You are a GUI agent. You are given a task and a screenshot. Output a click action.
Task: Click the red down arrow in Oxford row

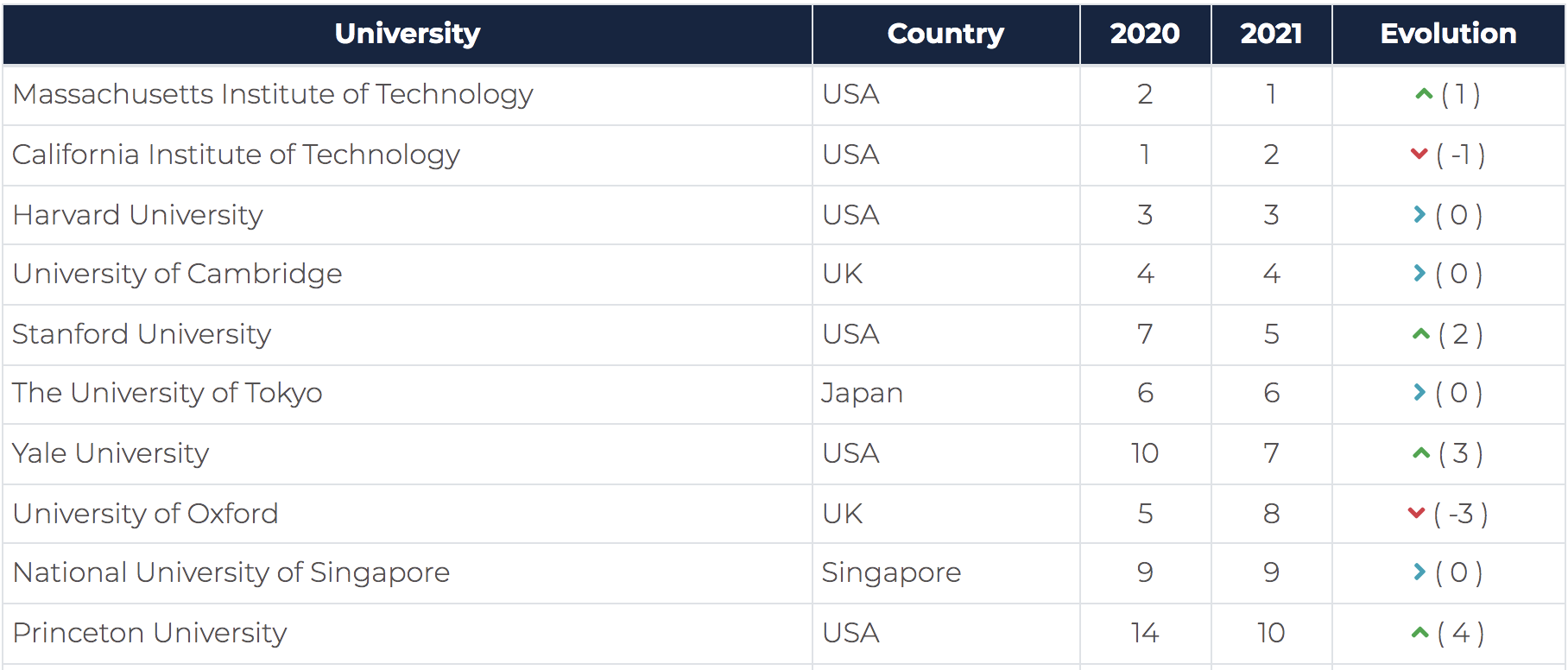(x=1416, y=514)
